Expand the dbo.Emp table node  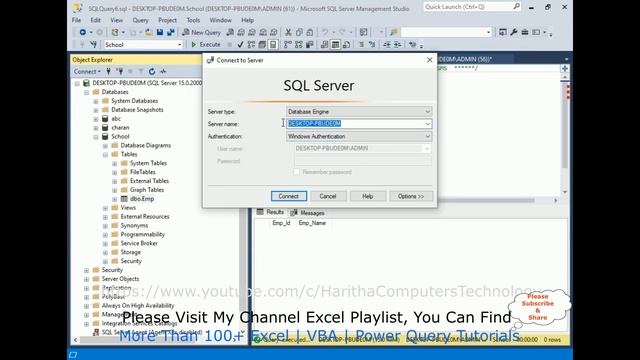point(115,199)
